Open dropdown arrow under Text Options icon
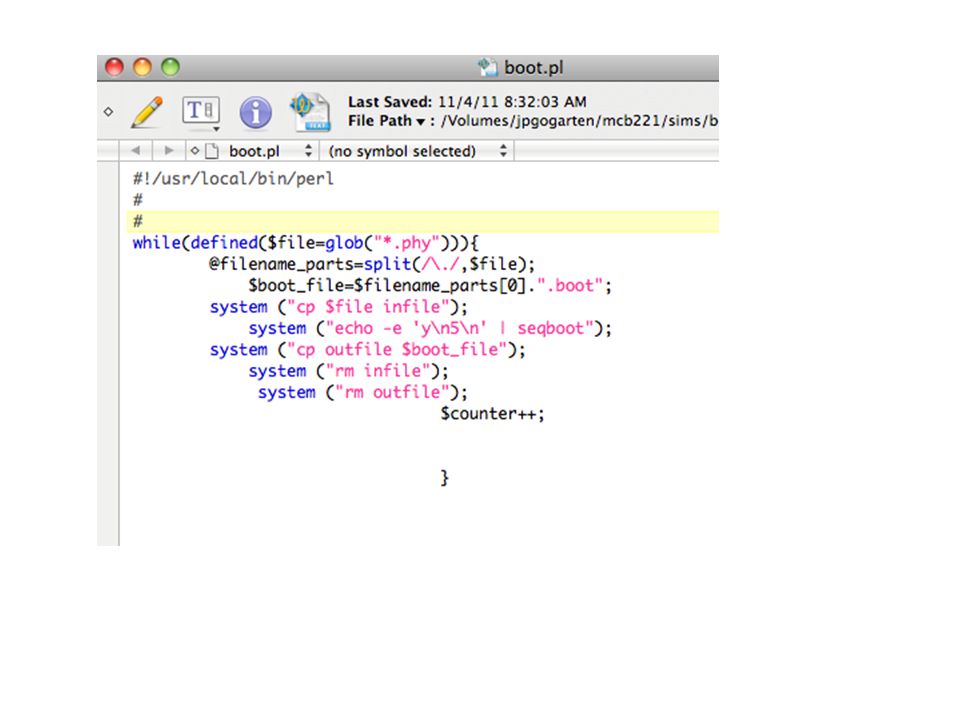 [x=216, y=129]
